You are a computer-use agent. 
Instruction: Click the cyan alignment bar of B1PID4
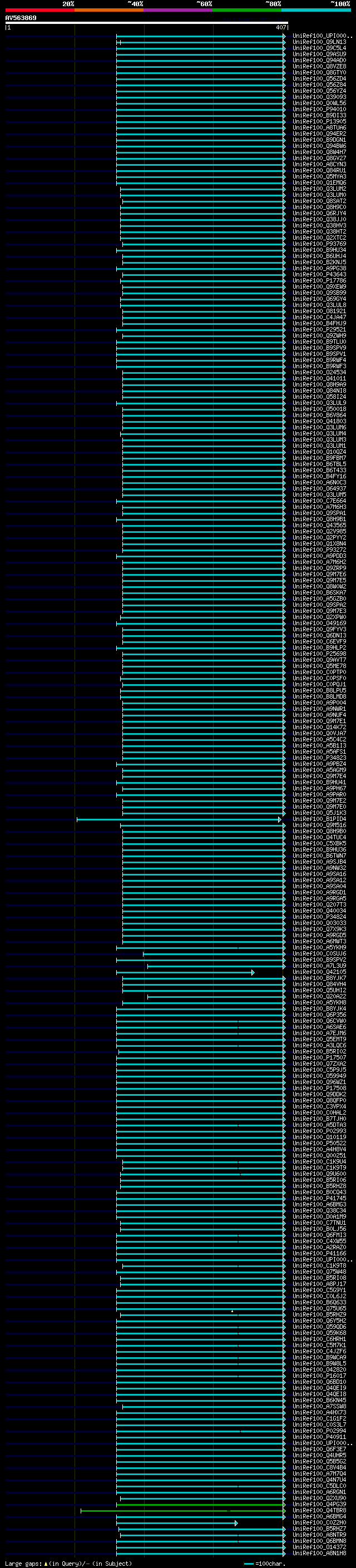point(179,819)
